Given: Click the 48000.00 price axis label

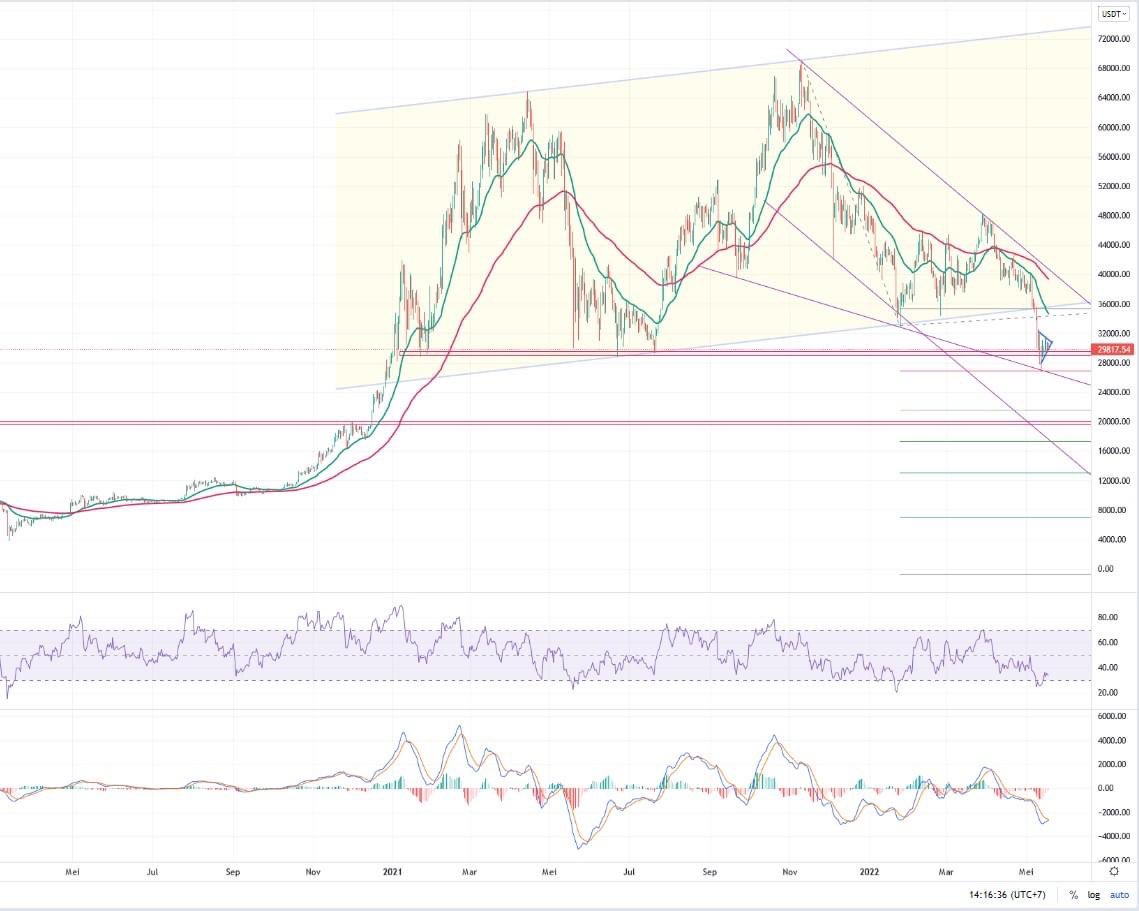Looking at the screenshot, I should pyautogui.click(x=1114, y=216).
